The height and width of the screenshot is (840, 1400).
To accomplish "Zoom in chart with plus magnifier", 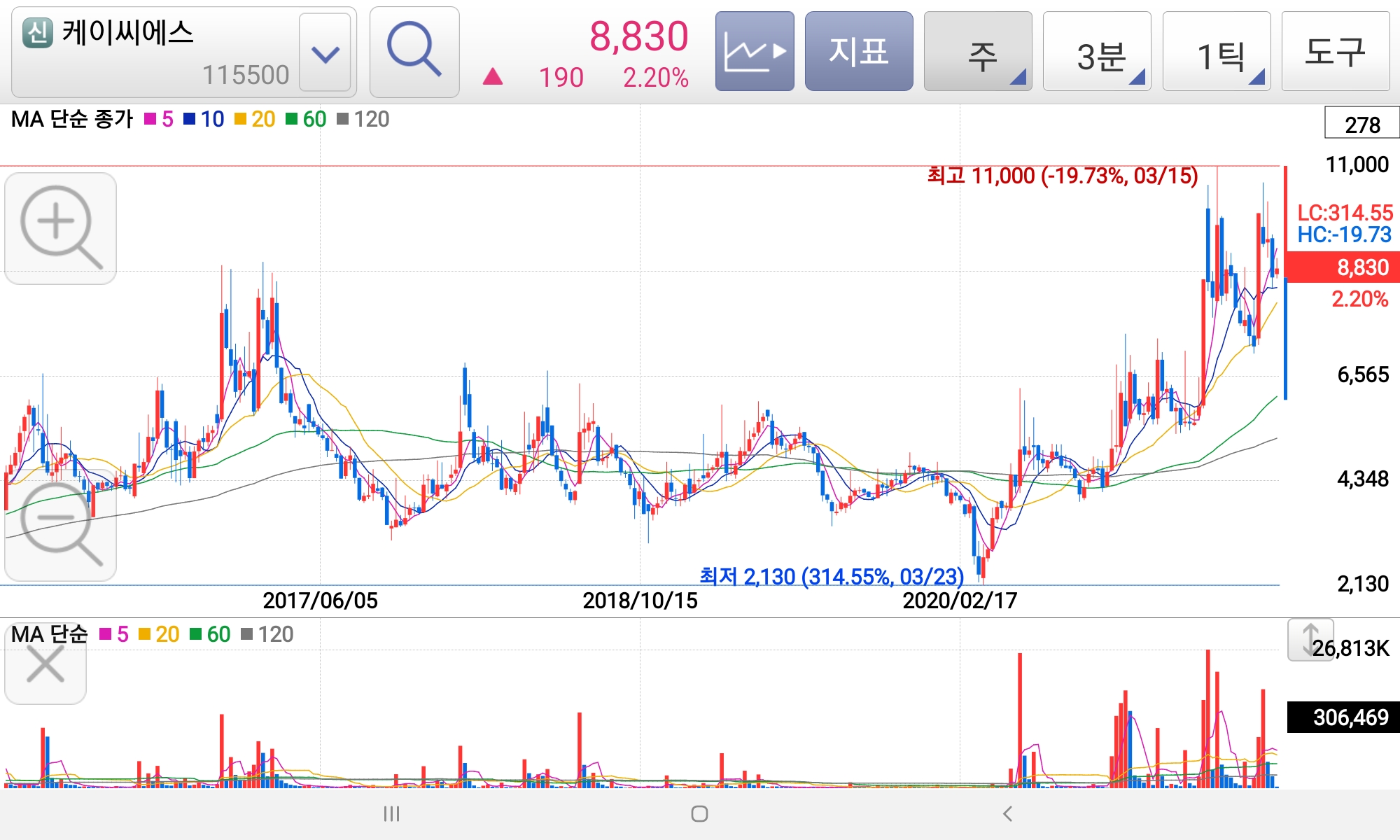I will tap(60, 227).
